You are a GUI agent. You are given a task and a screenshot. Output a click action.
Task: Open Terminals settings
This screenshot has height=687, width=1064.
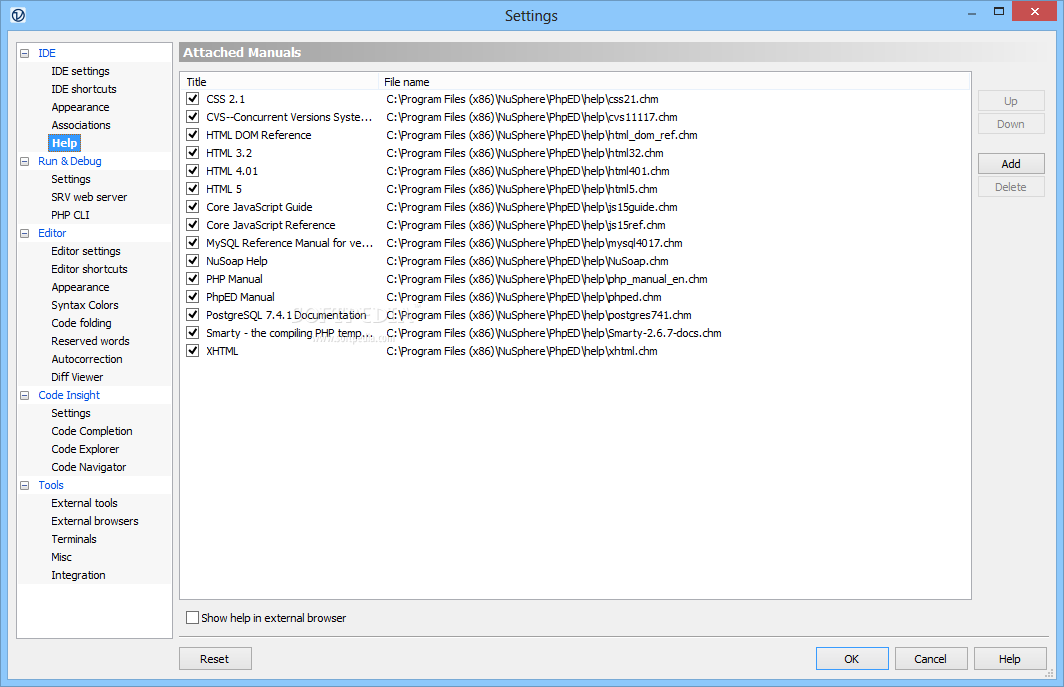pyautogui.click(x=74, y=539)
